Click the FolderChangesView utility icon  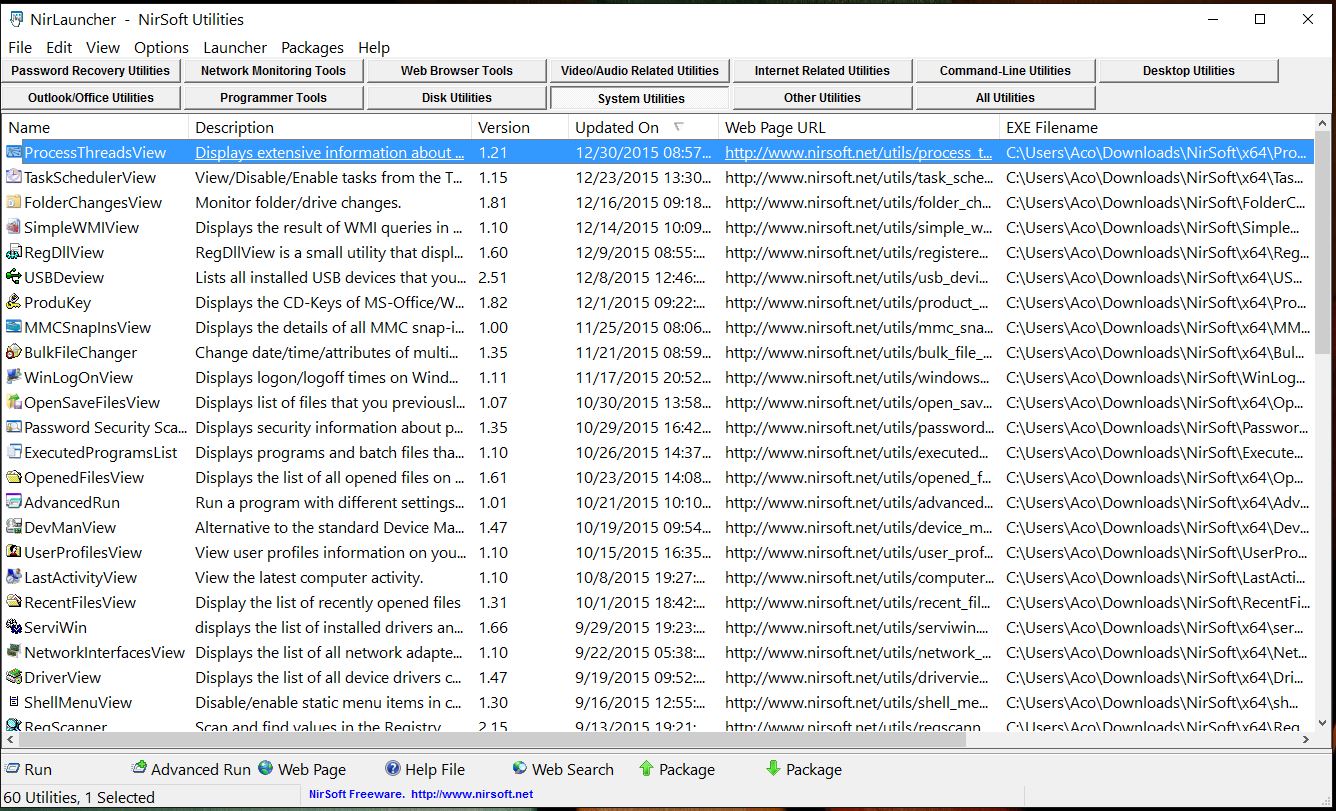[14, 202]
